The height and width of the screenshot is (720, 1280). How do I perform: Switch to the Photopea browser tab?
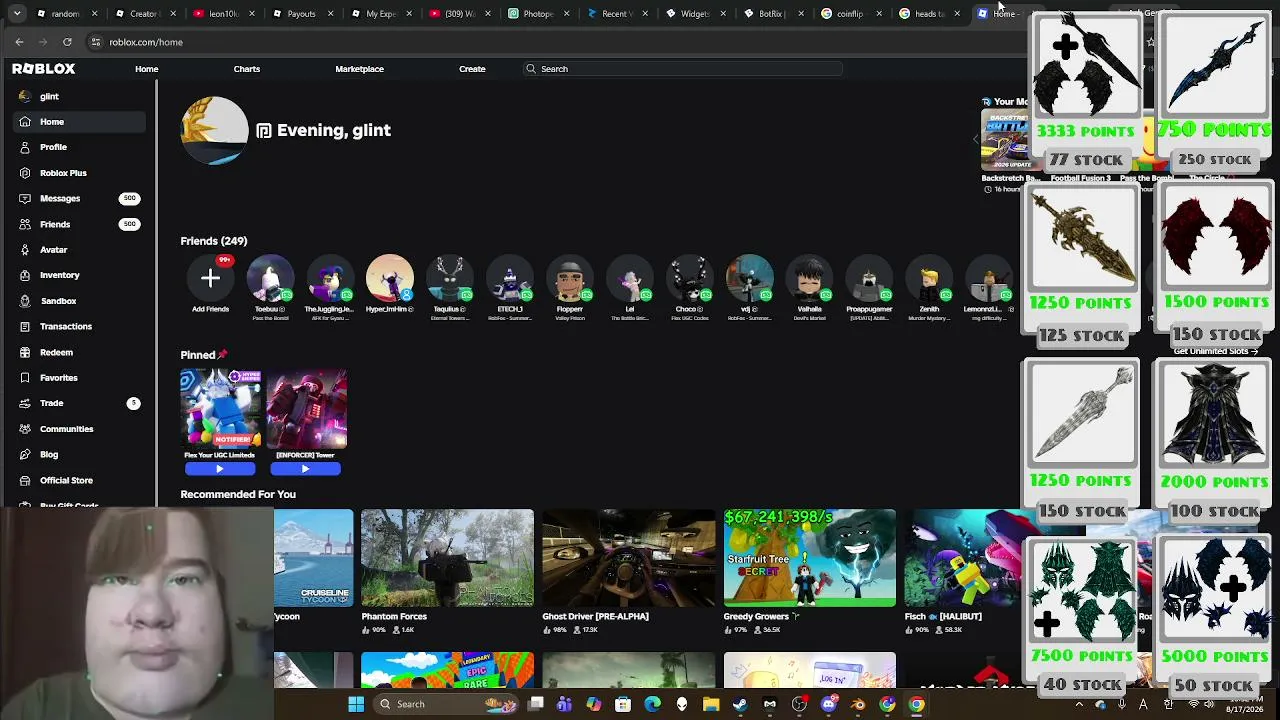pyautogui.click(x=538, y=14)
